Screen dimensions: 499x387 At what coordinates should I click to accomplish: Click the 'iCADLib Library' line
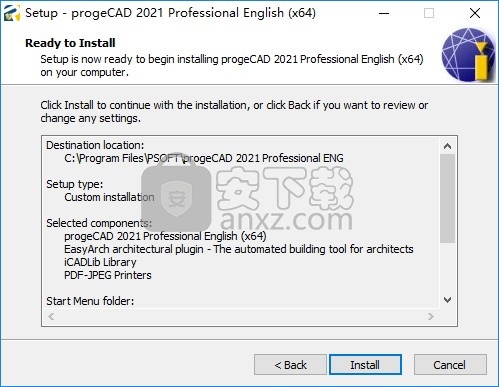[x=100, y=262]
